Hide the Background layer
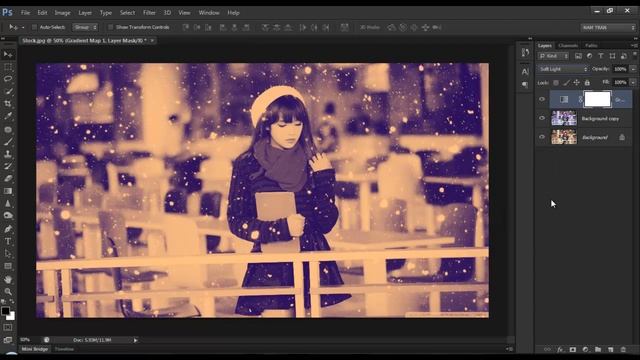The width and height of the screenshot is (640, 360). 542,137
